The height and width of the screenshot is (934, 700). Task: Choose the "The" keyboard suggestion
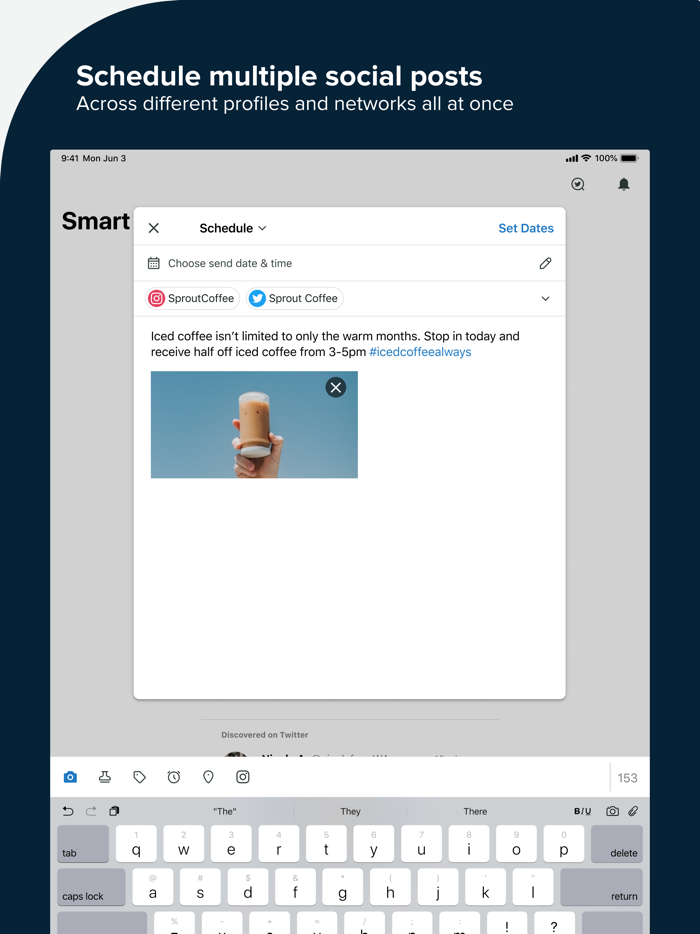(225, 811)
